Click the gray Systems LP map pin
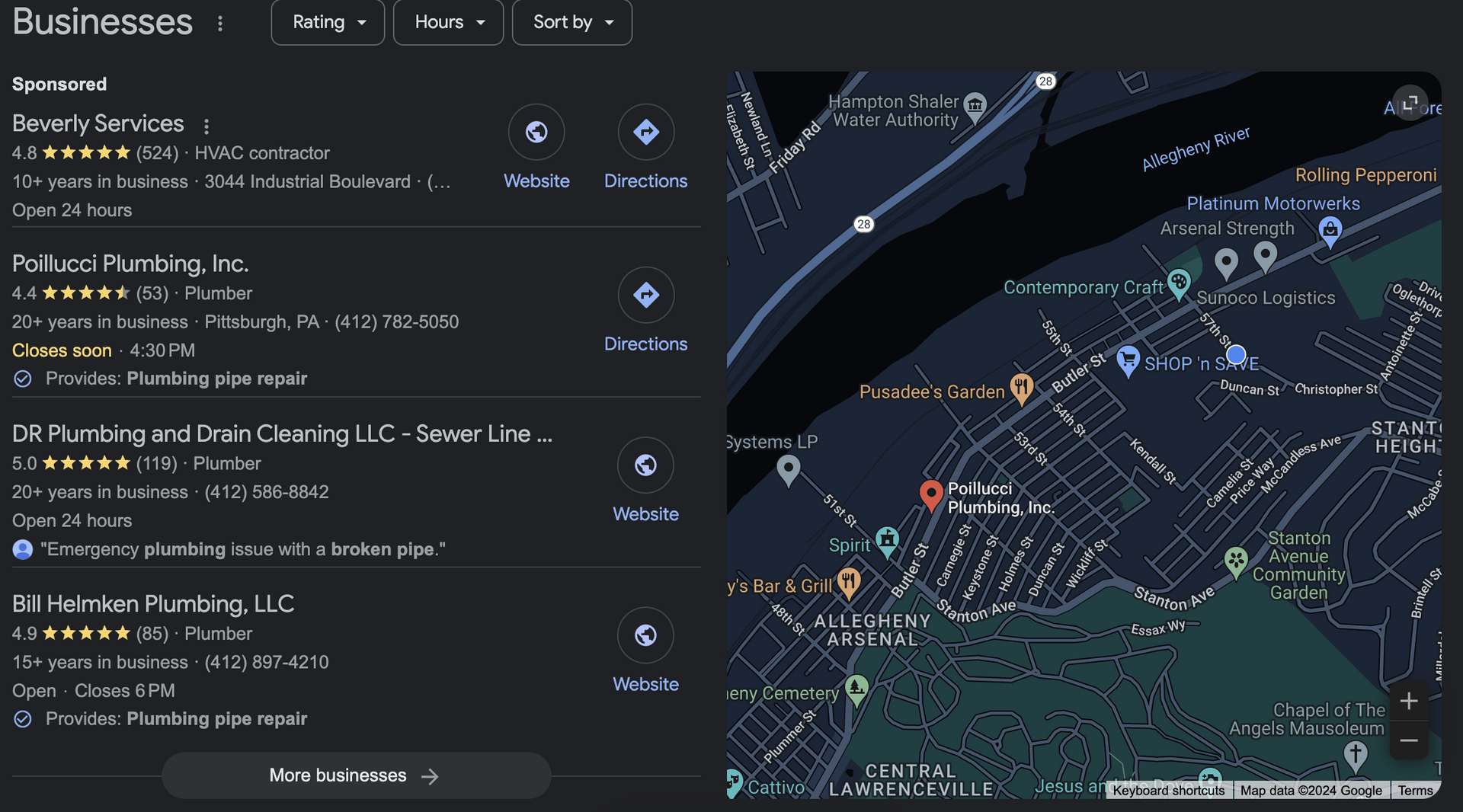Screen dimensions: 1463x812 pos(789,471)
